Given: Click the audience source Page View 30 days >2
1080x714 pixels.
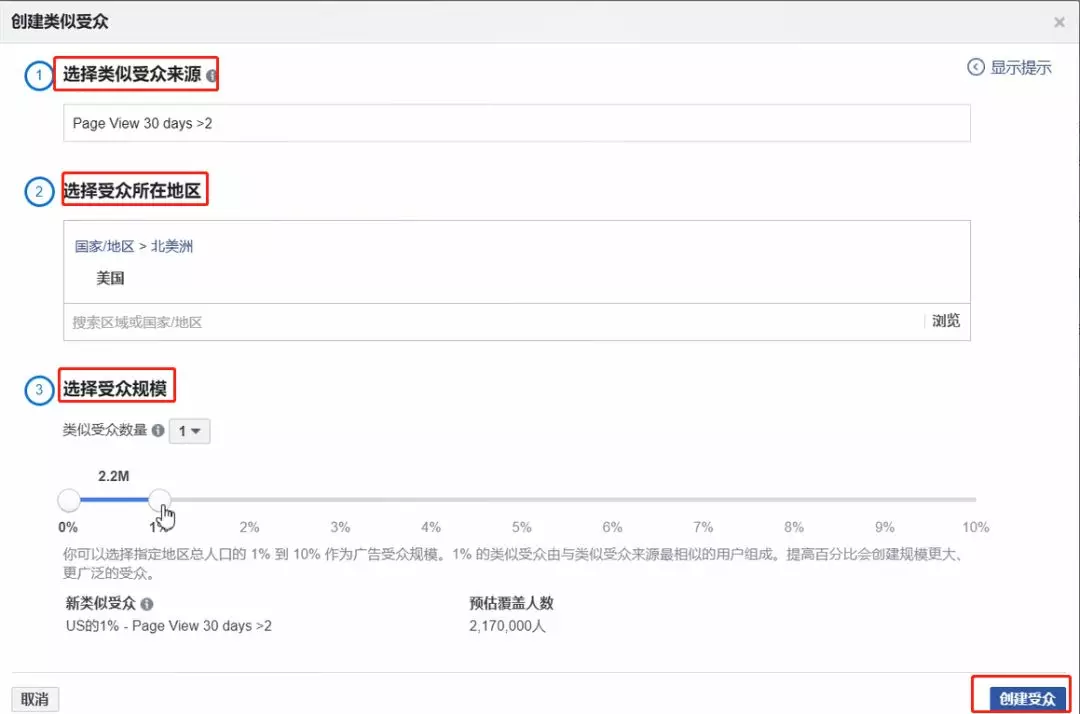Looking at the screenshot, I should pos(519,122).
